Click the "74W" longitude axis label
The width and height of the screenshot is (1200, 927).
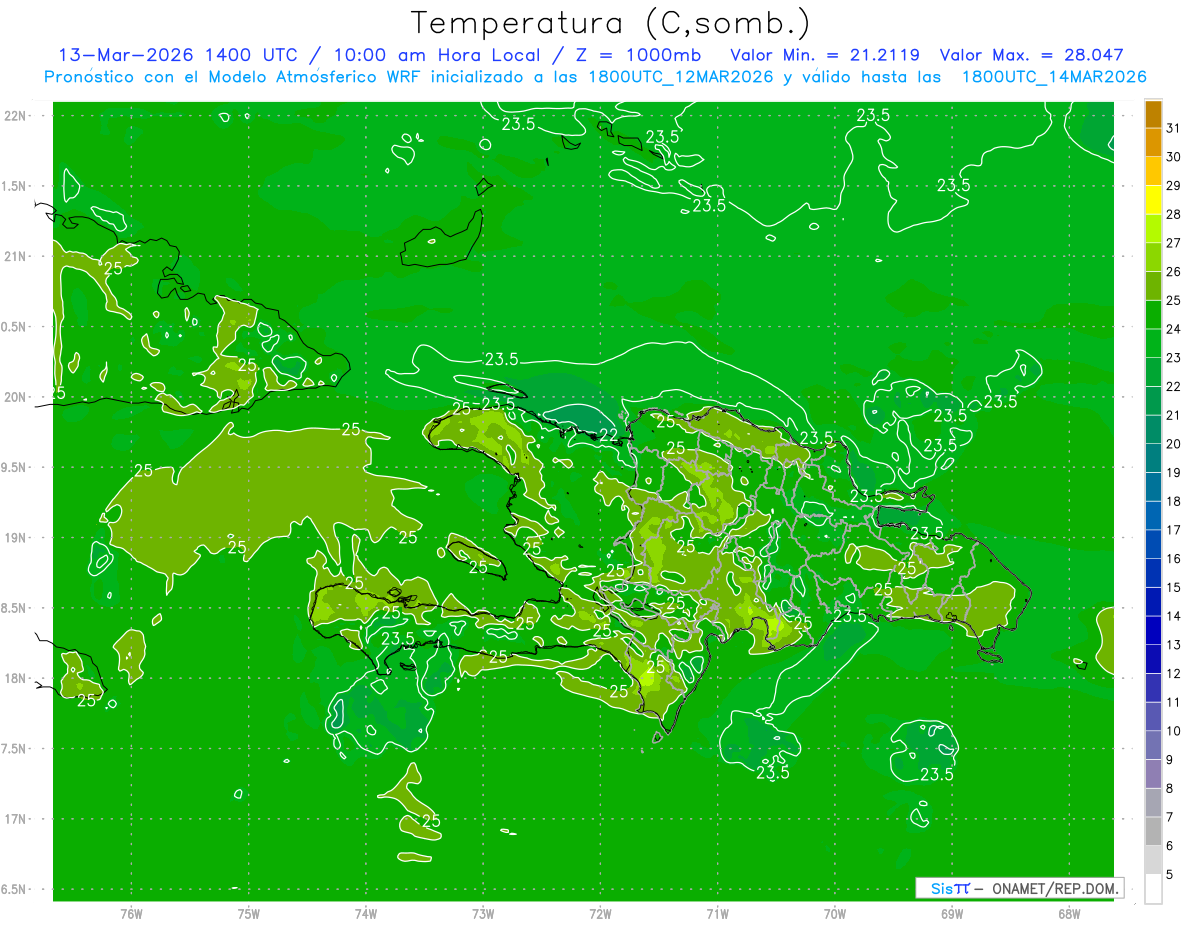pos(365,913)
